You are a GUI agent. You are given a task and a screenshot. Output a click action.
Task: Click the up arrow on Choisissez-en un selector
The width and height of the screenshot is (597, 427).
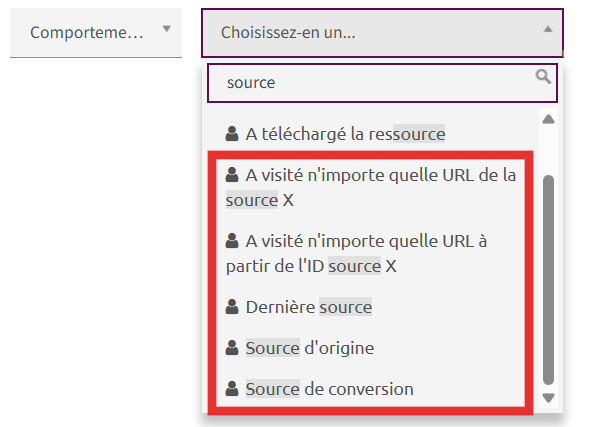(x=548, y=29)
